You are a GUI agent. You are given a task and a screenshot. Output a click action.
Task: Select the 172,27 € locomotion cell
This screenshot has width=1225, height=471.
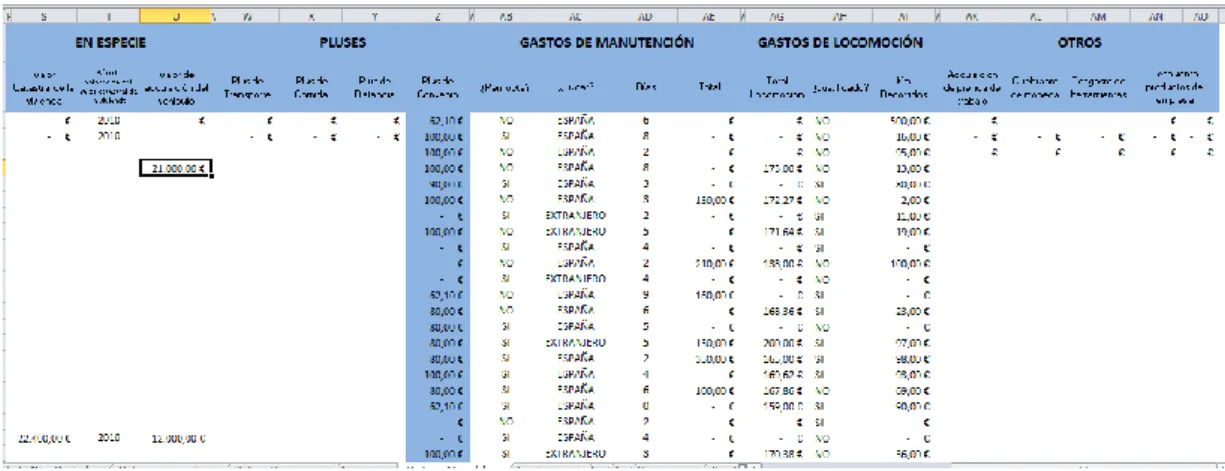click(x=778, y=201)
